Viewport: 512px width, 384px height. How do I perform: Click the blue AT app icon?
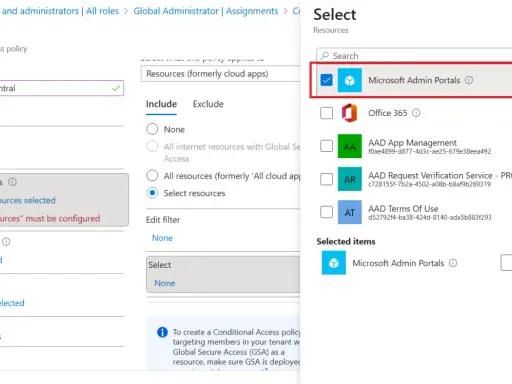pos(350,212)
